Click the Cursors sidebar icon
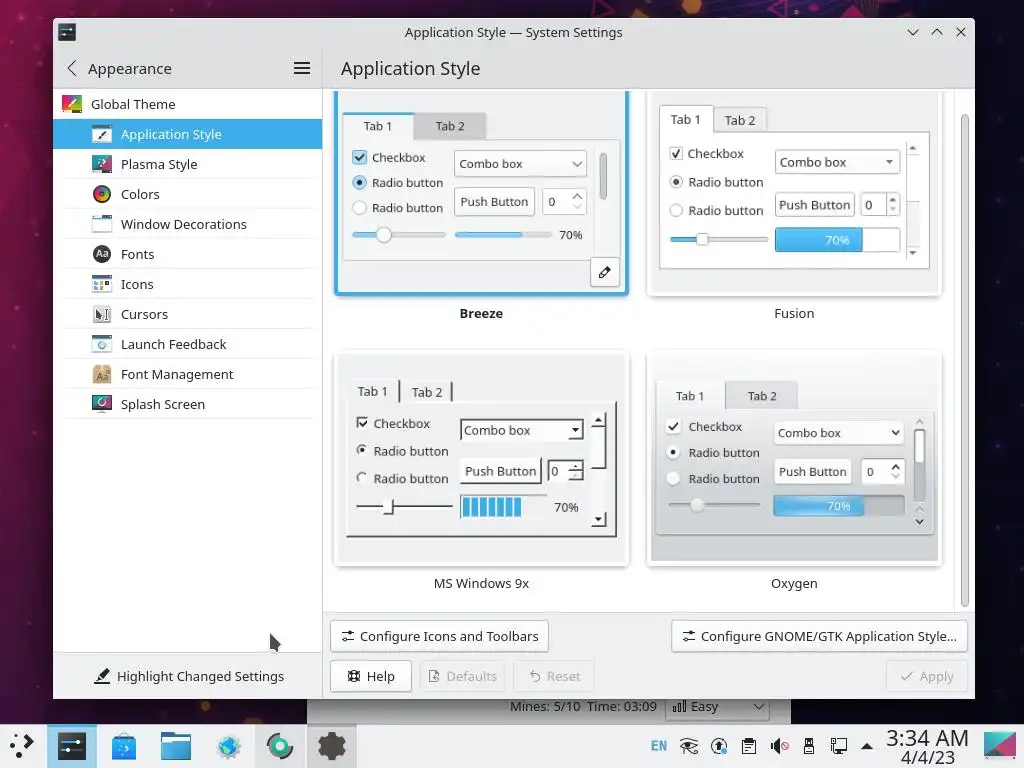Image resolution: width=1024 pixels, height=768 pixels. 102,314
